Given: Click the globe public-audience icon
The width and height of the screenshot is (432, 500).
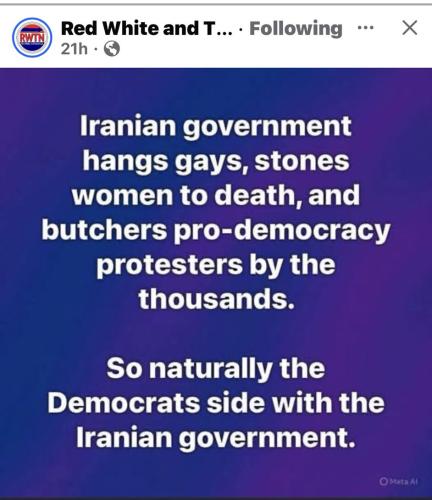Looking at the screenshot, I should (x=112, y=49).
